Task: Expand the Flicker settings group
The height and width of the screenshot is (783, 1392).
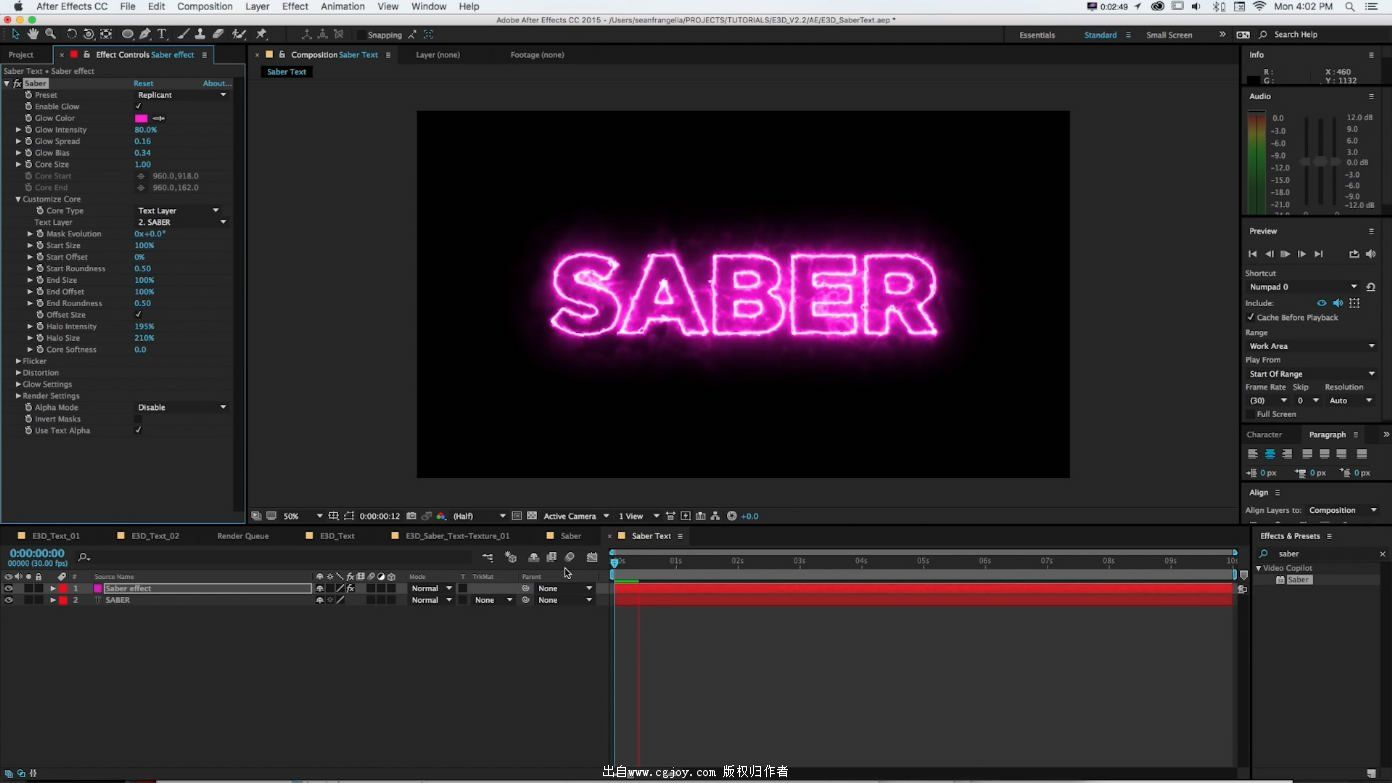Action: point(18,361)
